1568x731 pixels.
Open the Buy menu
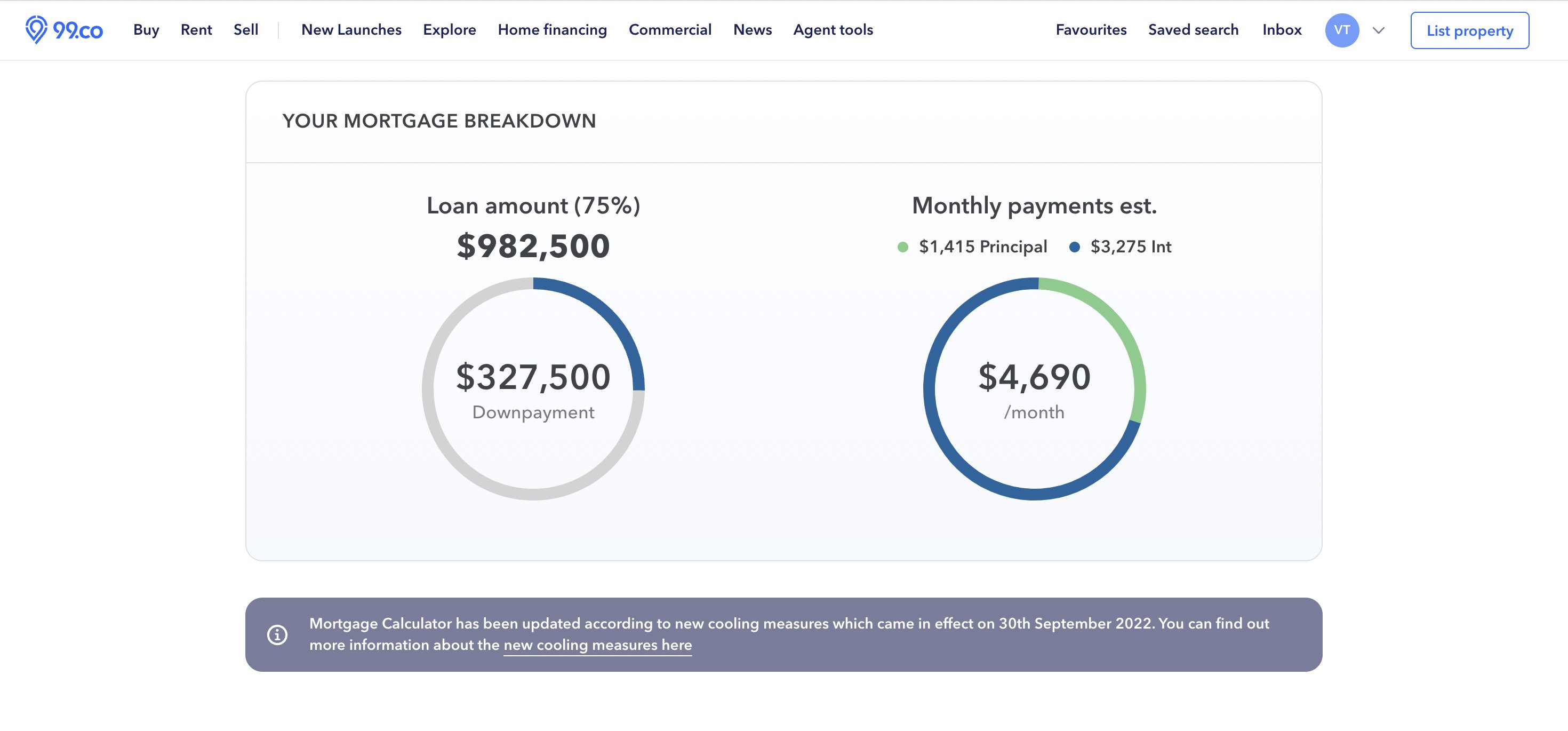point(146,30)
